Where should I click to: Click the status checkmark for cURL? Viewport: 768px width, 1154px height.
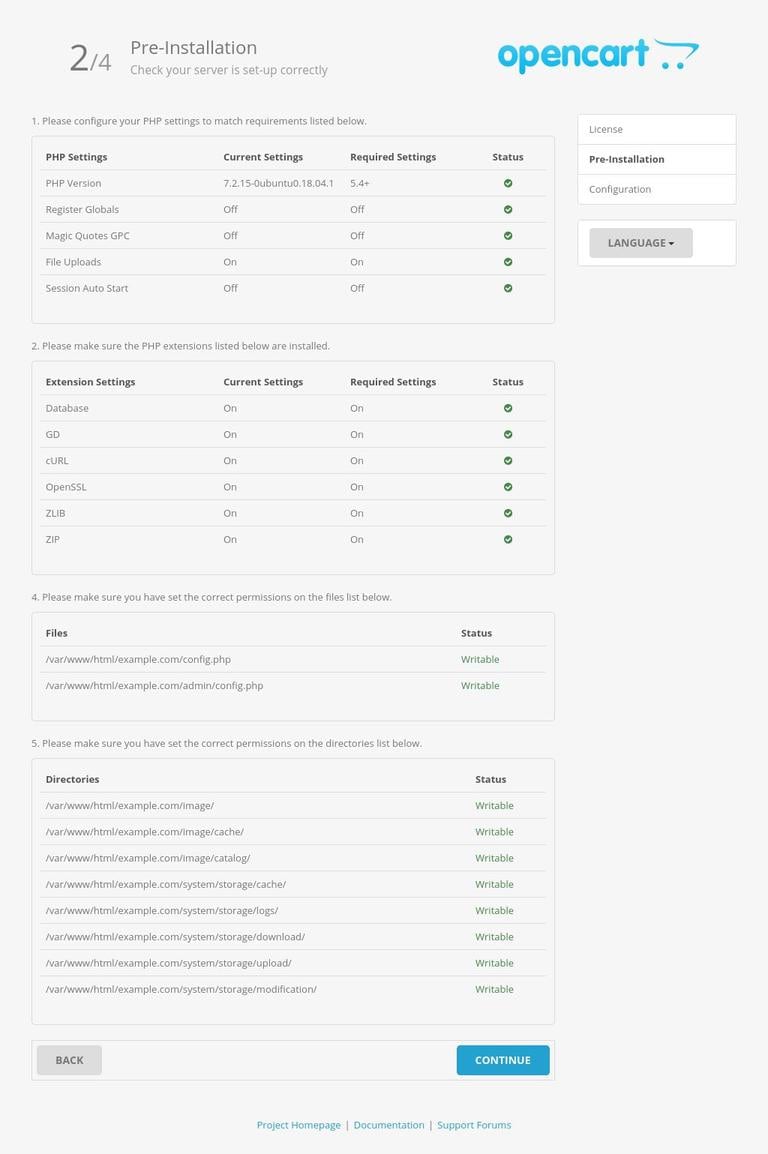[508, 460]
